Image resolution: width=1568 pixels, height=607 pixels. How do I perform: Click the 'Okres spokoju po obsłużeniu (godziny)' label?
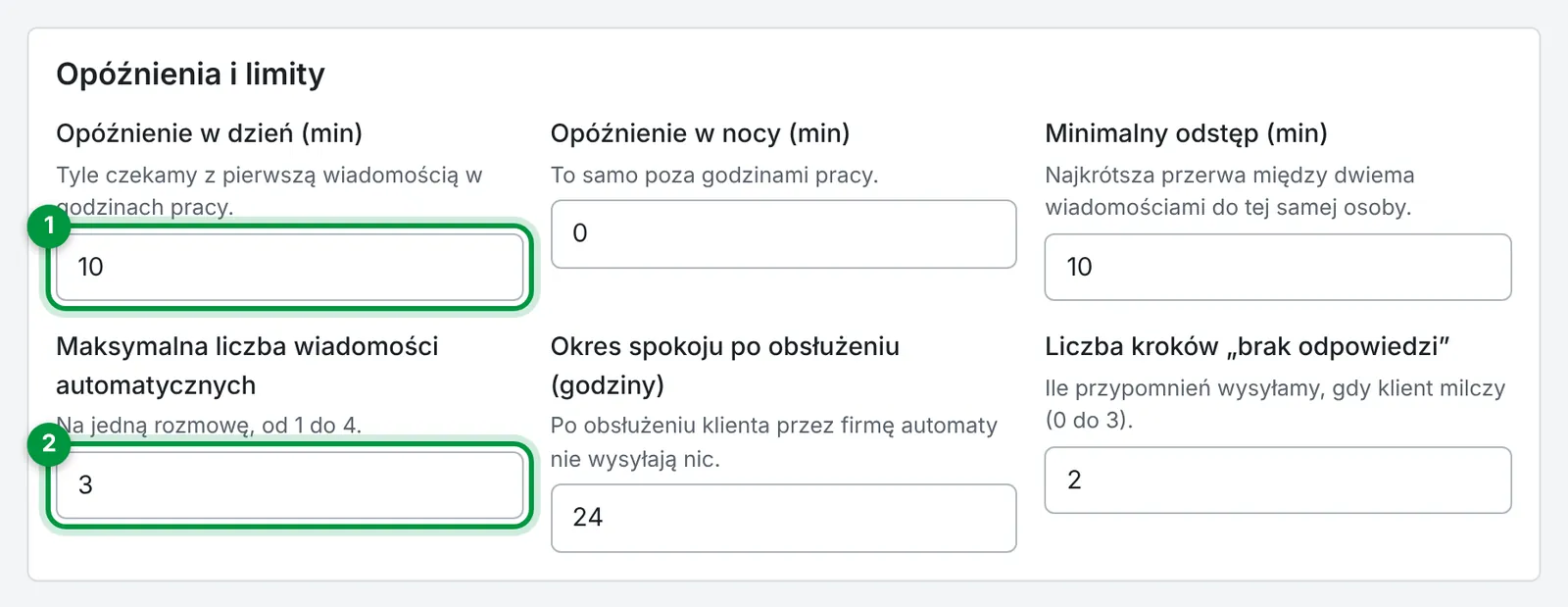pyautogui.click(x=725, y=366)
